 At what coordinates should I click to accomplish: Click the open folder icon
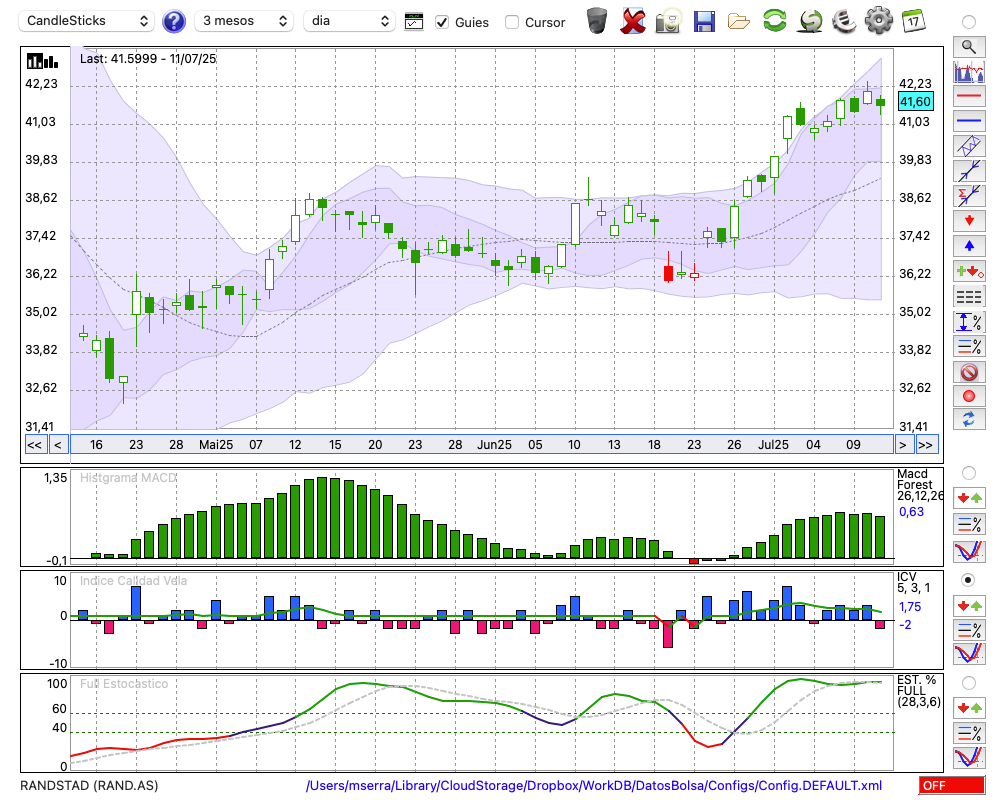click(x=739, y=22)
